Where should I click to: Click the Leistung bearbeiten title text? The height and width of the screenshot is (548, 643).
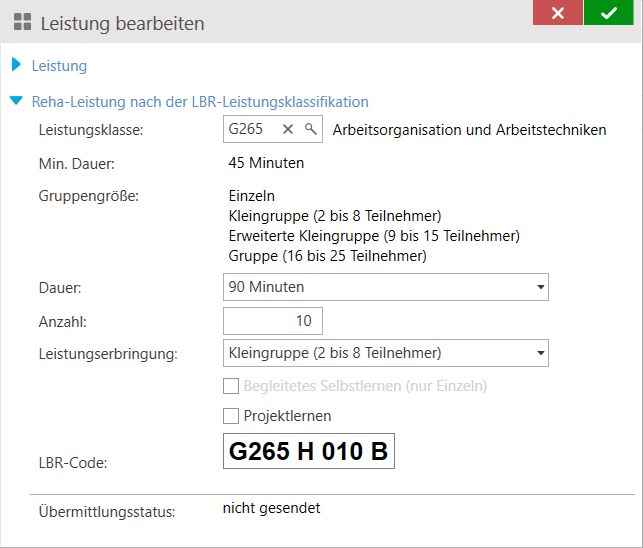click(x=122, y=23)
